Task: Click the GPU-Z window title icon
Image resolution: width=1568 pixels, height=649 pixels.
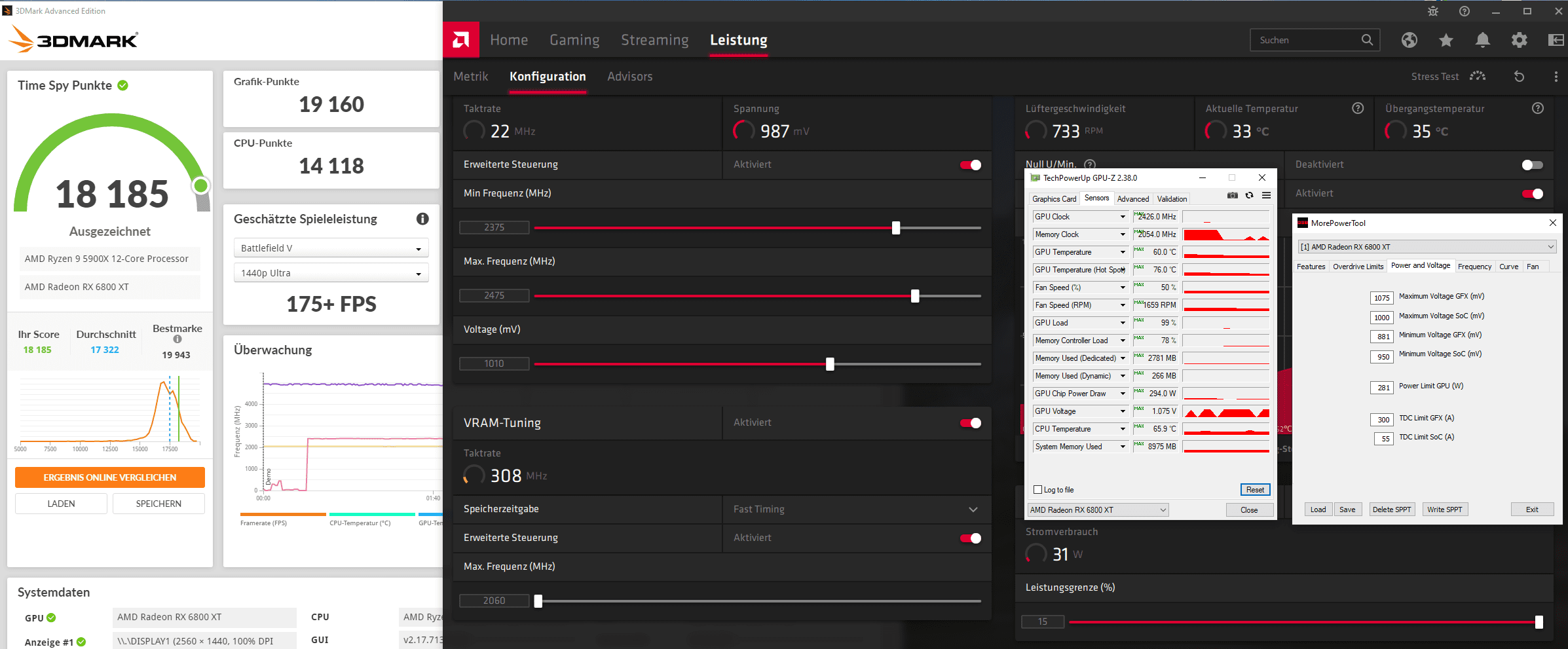Action: [x=1036, y=177]
